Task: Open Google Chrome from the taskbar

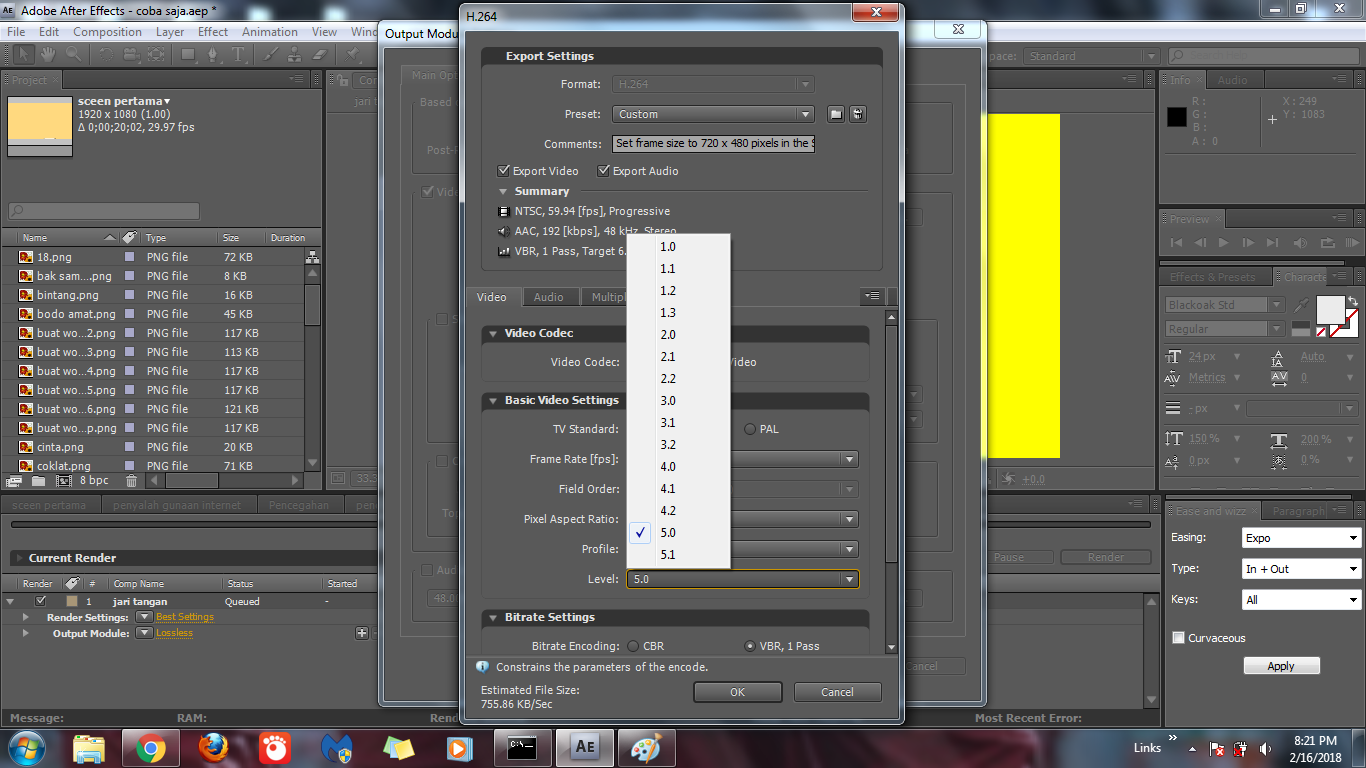Action: [x=151, y=748]
